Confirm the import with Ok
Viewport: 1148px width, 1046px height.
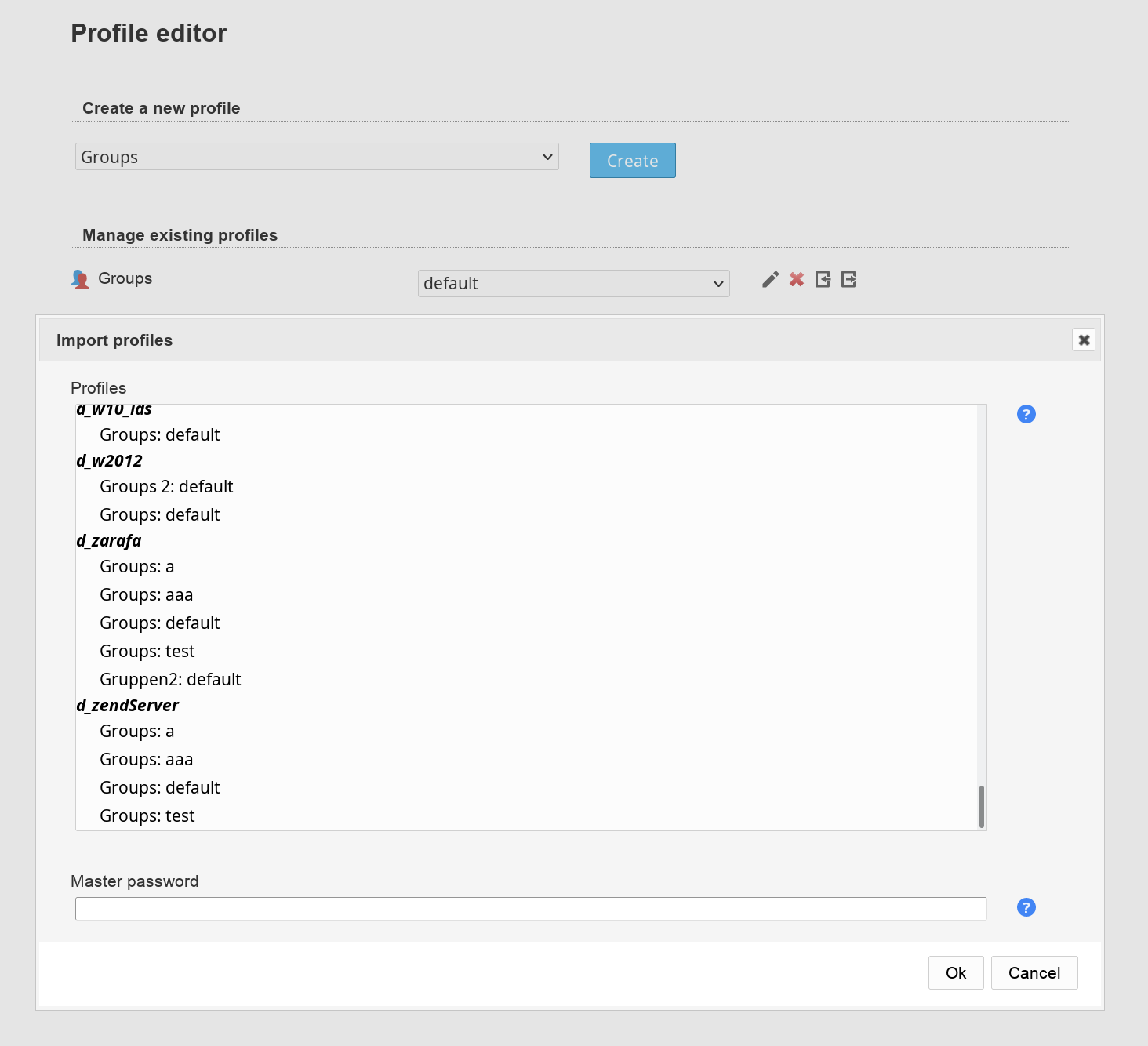[955, 972]
